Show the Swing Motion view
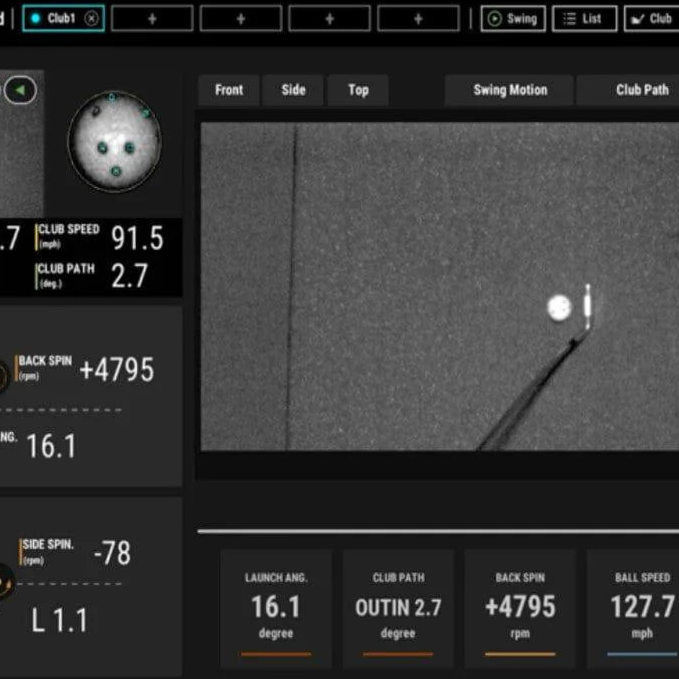 tap(510, 90)
